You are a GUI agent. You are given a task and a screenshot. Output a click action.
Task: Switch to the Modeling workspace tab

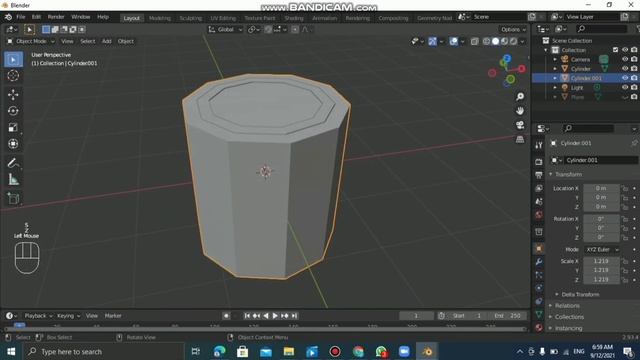click(x=160, y=18)
